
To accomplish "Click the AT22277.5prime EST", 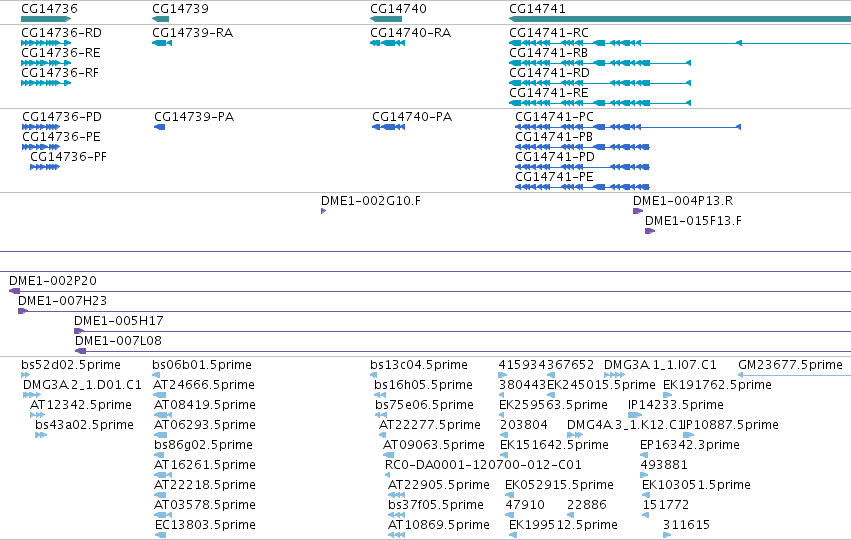I will click(x=430, y=425).
